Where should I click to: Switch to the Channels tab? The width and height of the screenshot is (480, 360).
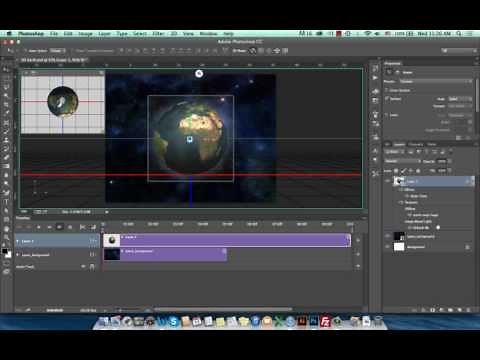[x=416, y=144]
